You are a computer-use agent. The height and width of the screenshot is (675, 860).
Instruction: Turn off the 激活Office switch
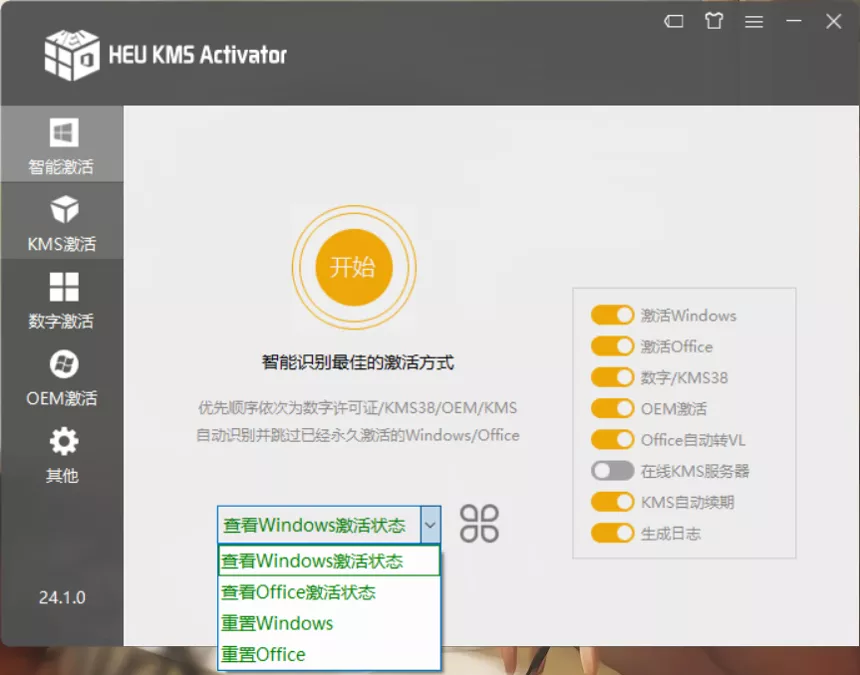(612, 346)
